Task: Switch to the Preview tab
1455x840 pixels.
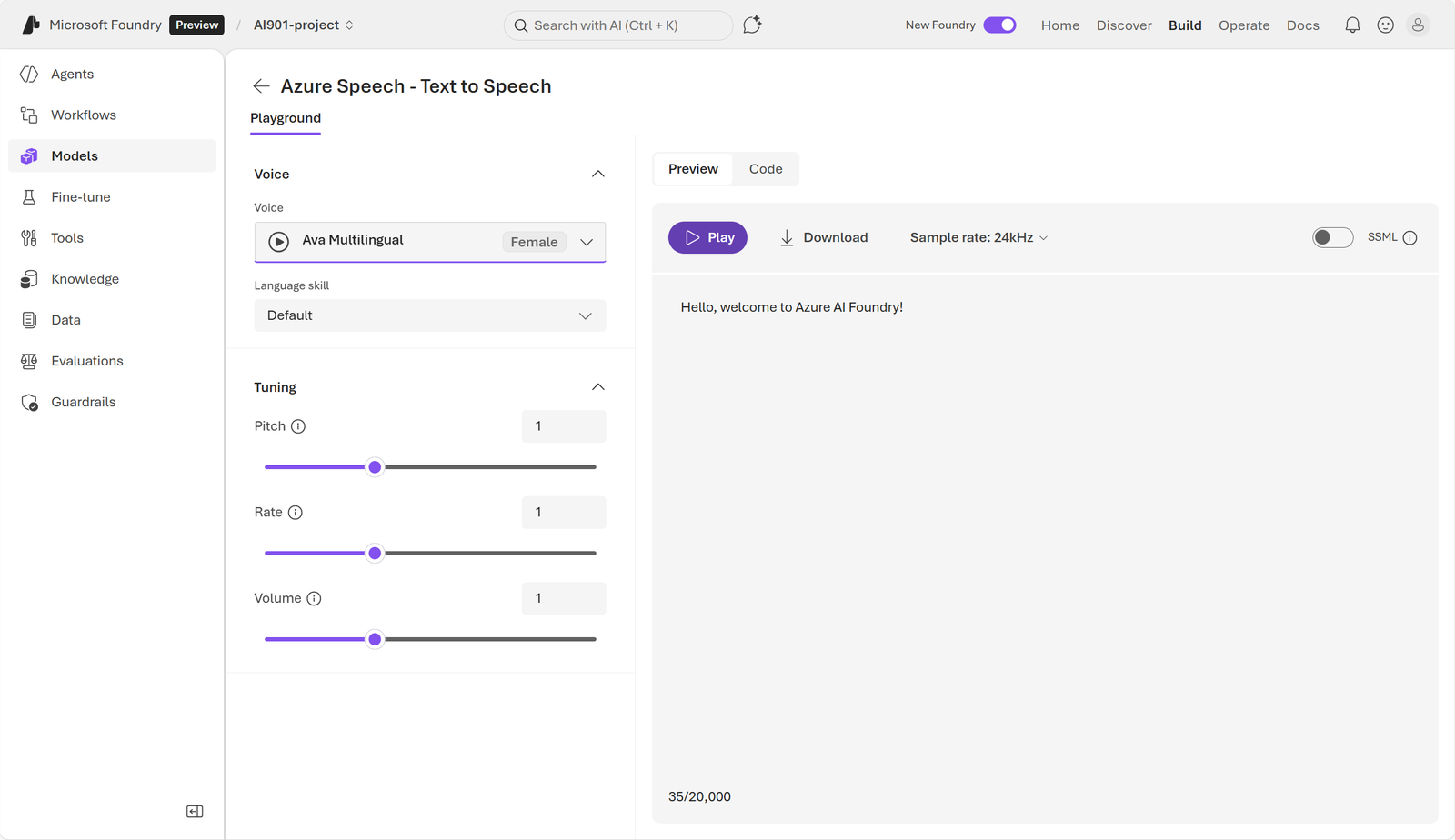Action: pos(693,169)
